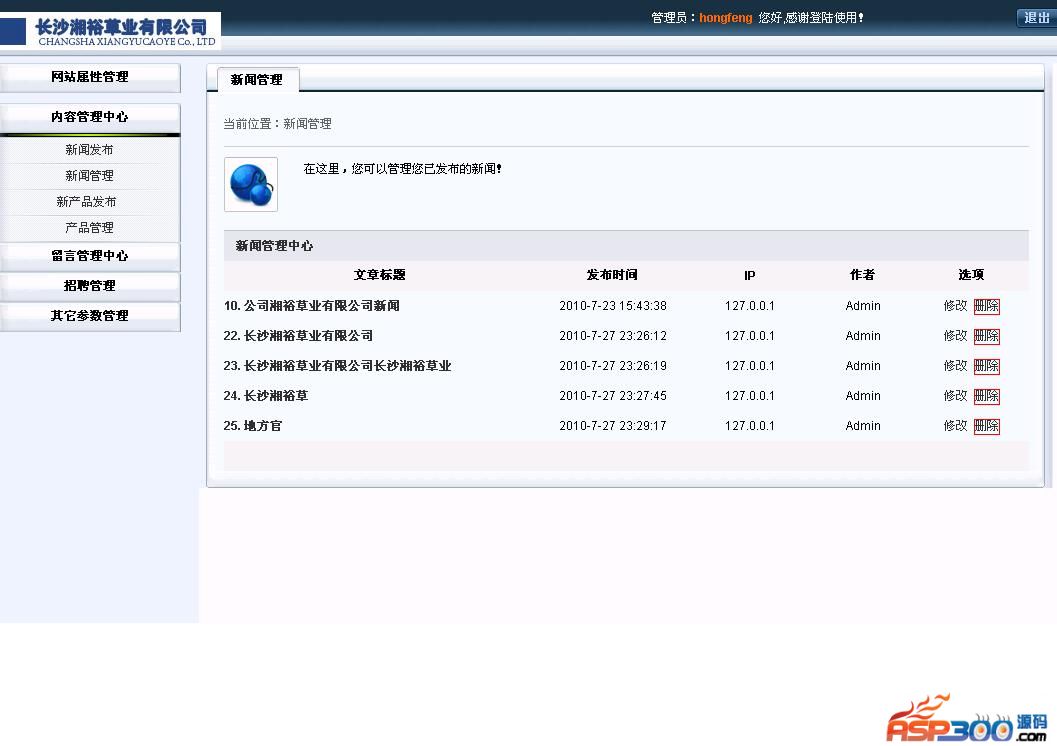Click the blue globe news icon
The width and height of the screenshot is (1057, 746).
[x=250, y=184]
